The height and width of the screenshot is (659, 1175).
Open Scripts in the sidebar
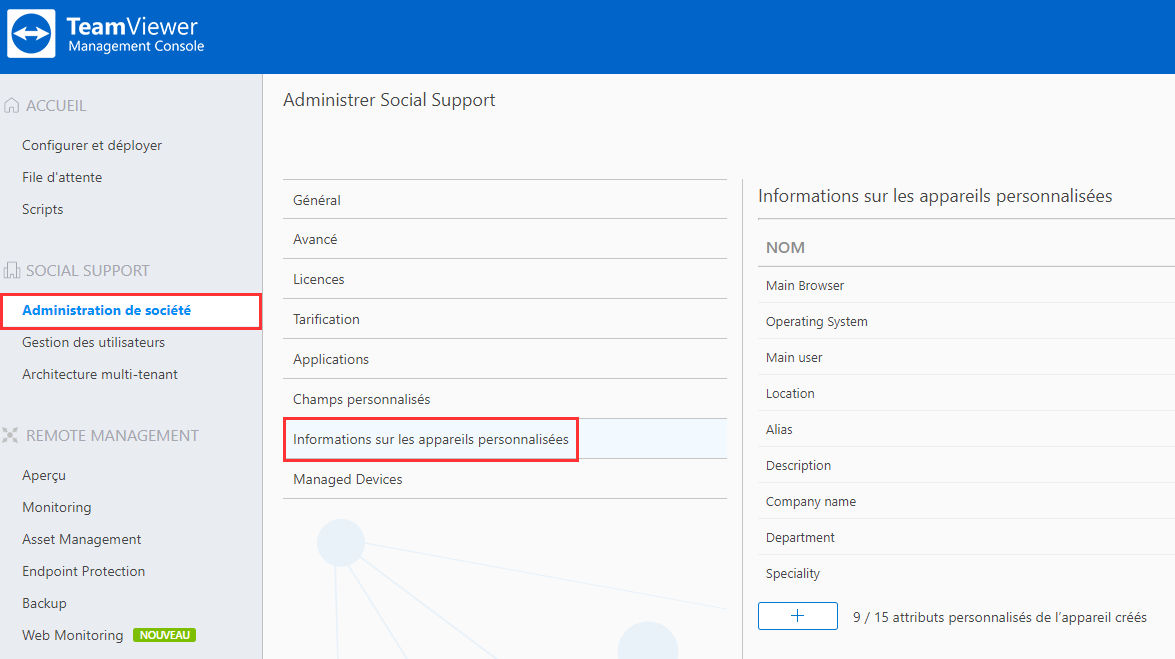42,210
